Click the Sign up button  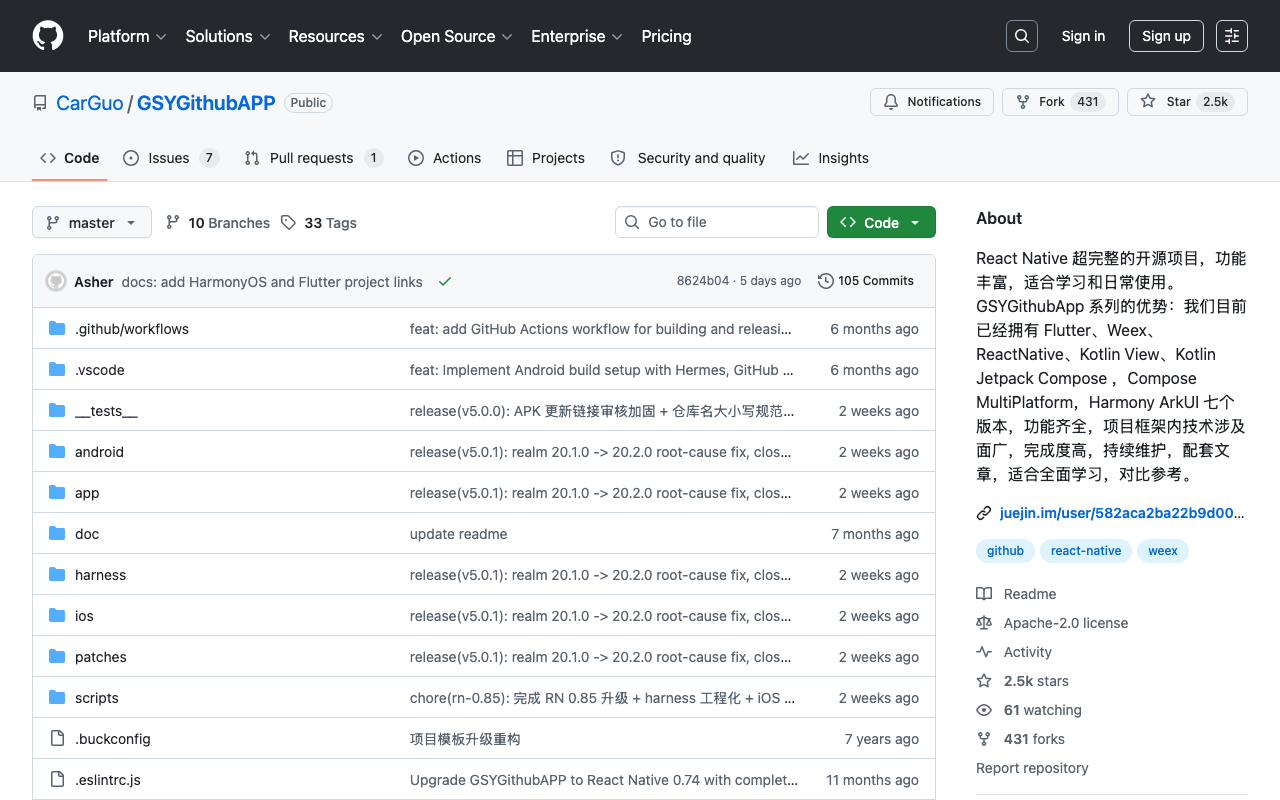pyautogui.click(x=1166, y=36)
